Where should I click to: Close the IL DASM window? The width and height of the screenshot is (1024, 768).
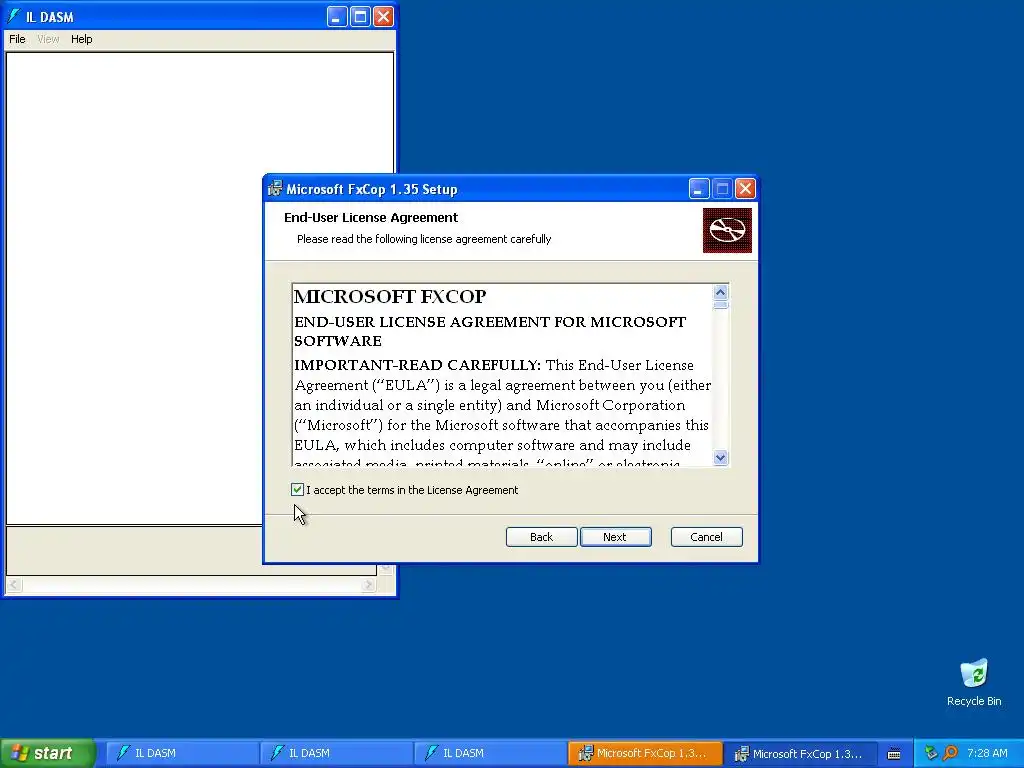coord(383,16)
